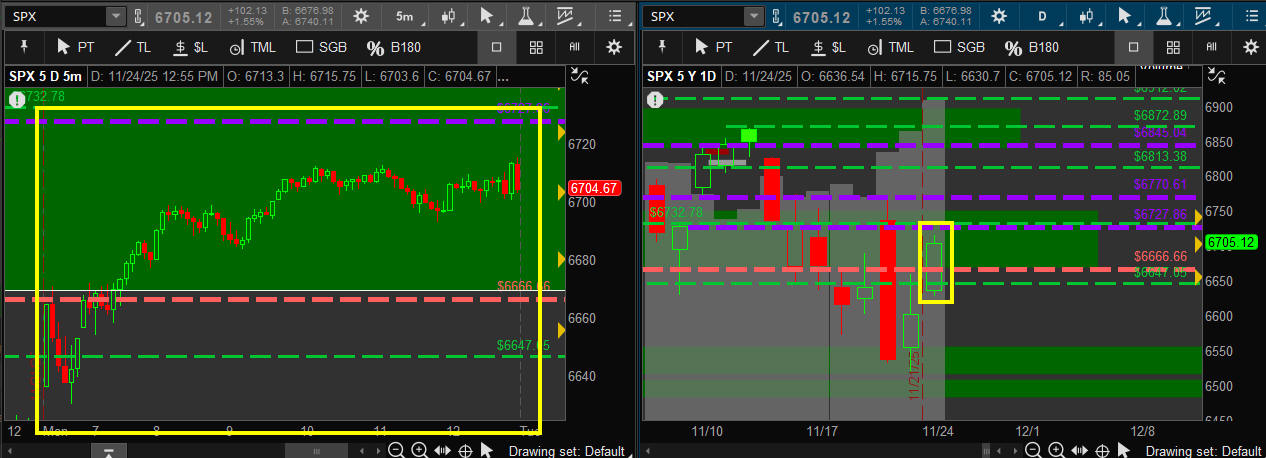The width and height of the screenshot is (1266, 458).
Task: Click the pan arrows icon under right chart
Action: coord(1079,450)
